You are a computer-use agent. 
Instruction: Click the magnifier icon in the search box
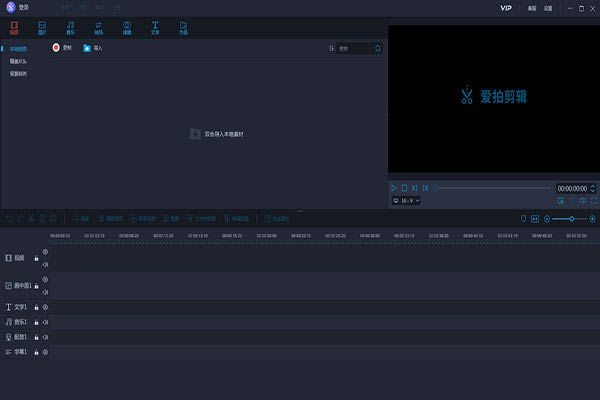pyautogui.click(x=377, y=48)
